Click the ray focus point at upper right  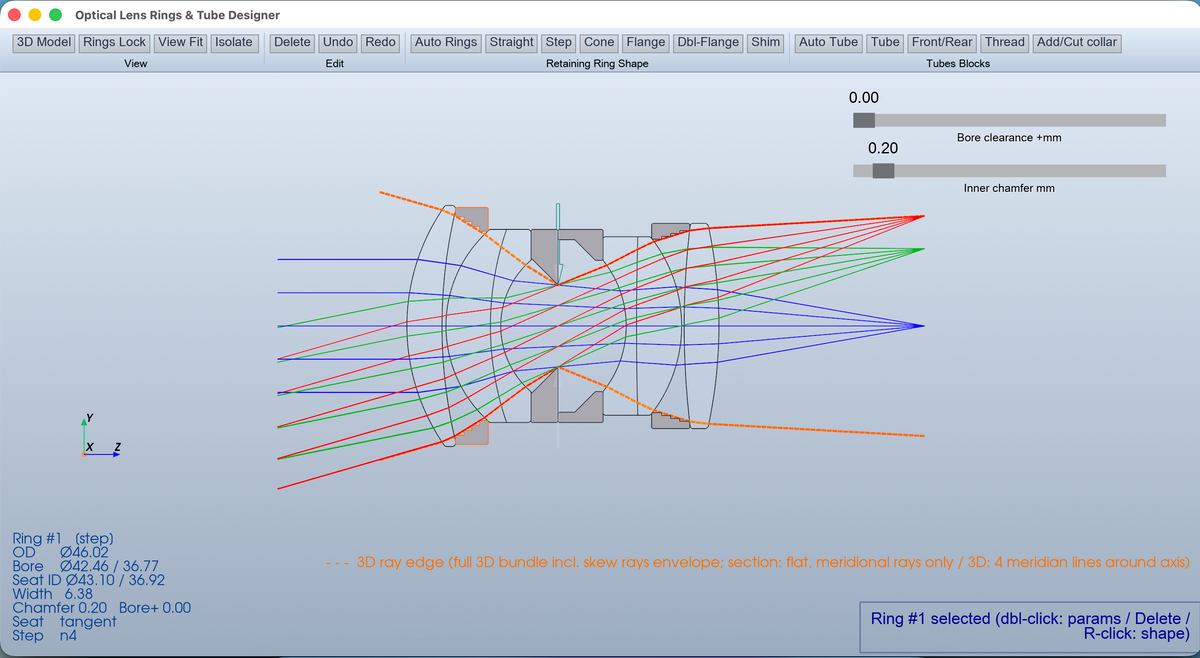pyautogui.click(x=922, y=216)
